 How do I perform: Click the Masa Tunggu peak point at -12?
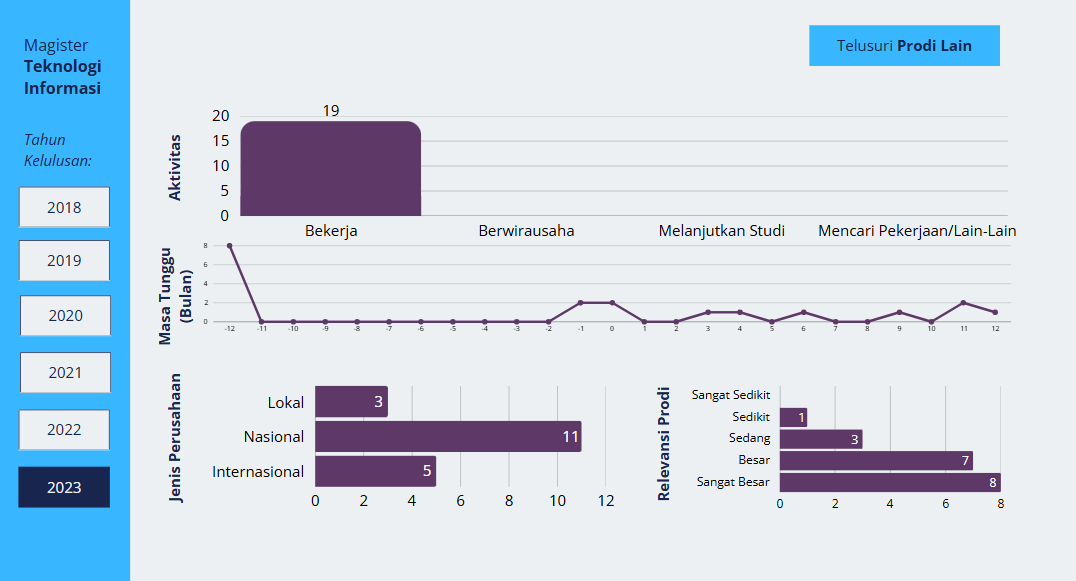pos(230,245)
